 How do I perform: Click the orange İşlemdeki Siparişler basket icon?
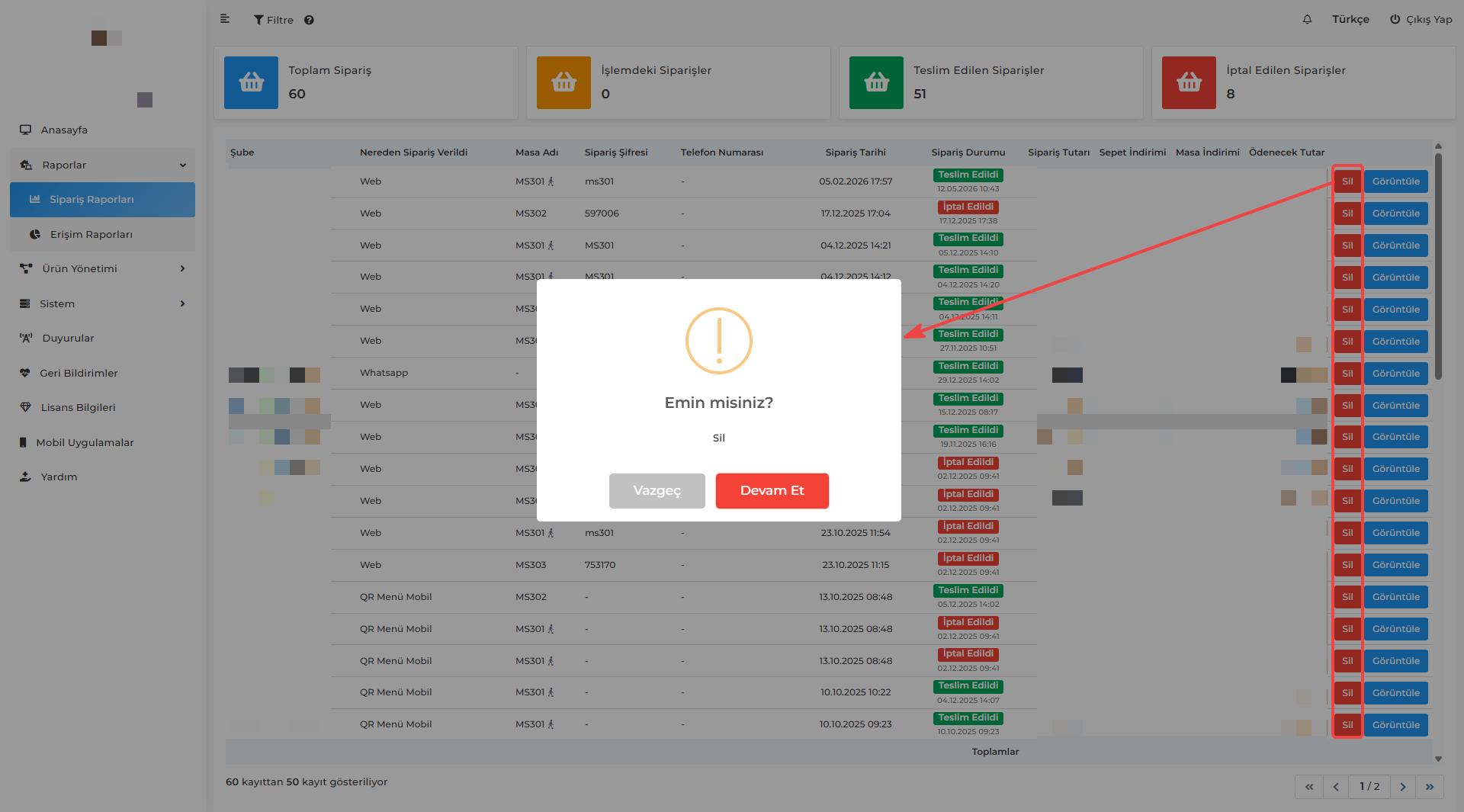tap(563, 82)
